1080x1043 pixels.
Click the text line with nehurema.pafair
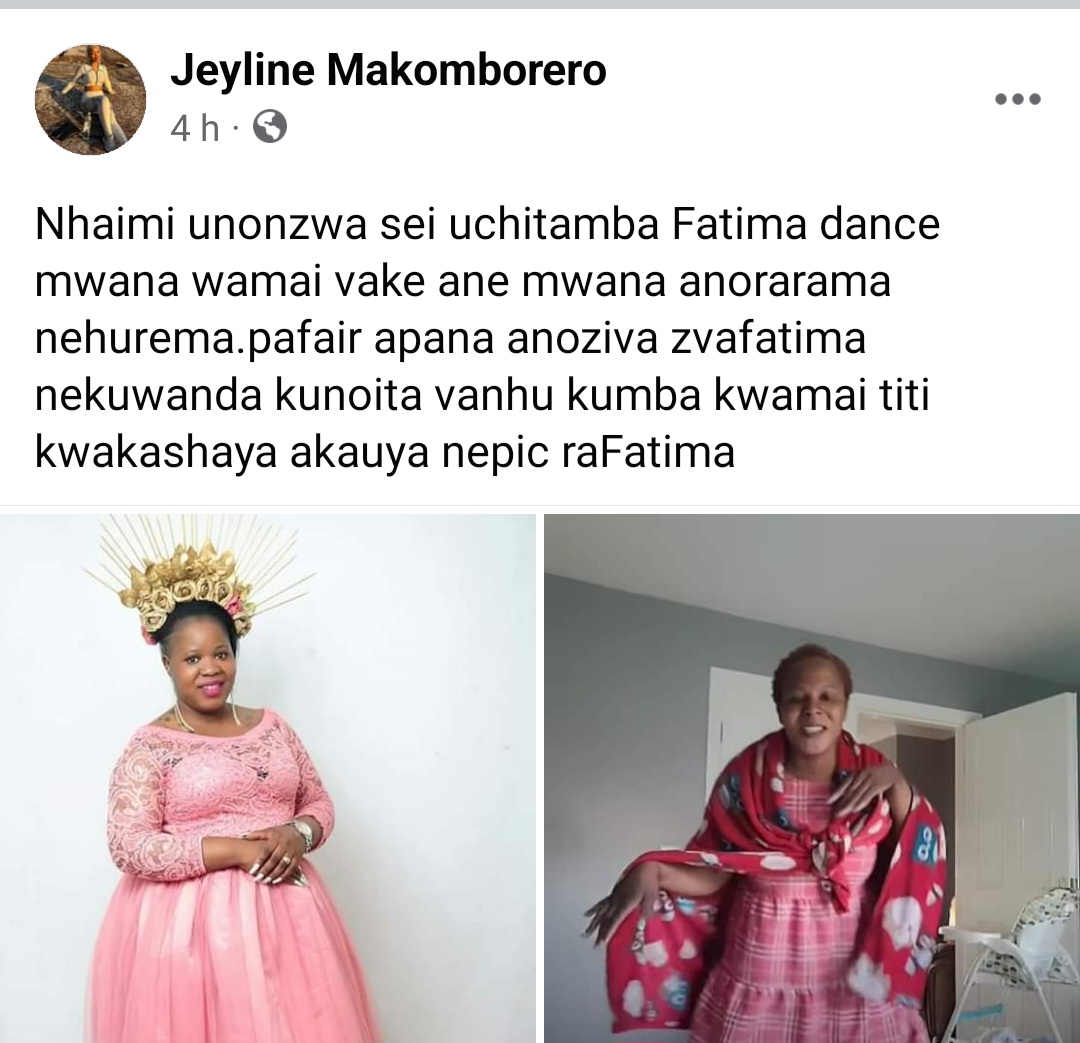pyautogui.click(x=450, y=339)
